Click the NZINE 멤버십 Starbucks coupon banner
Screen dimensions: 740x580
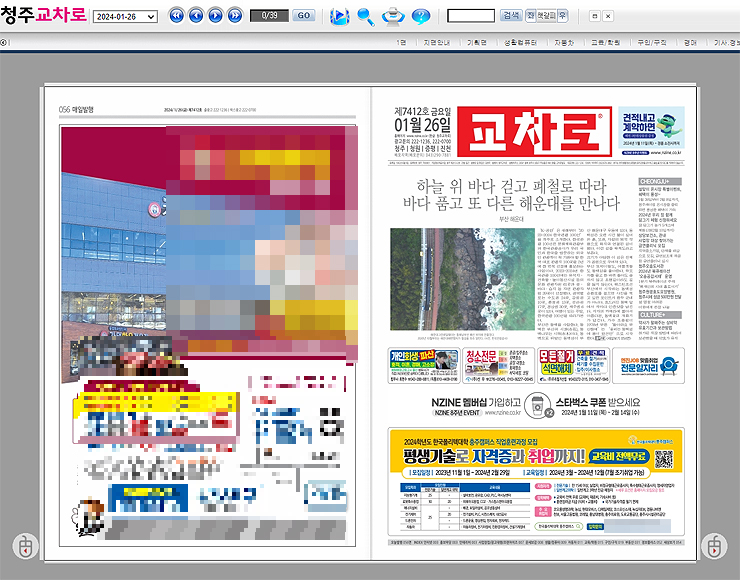(x=536, y=406)
